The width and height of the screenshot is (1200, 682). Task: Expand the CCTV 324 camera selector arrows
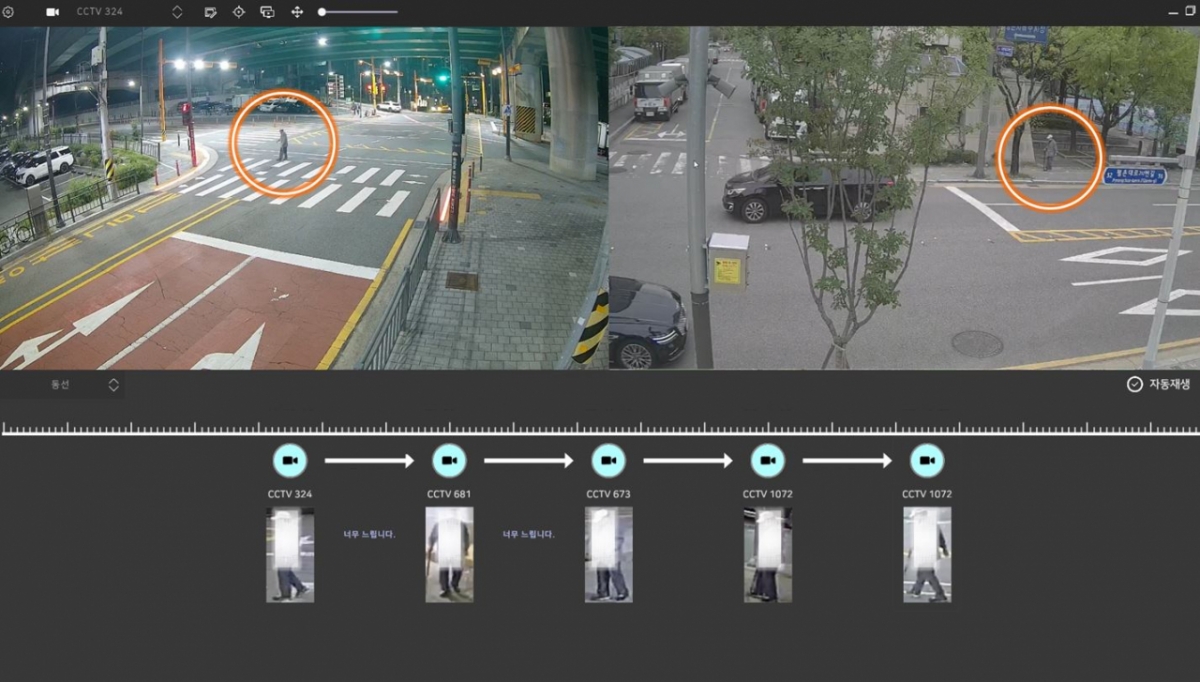click(x=177, y=12)
